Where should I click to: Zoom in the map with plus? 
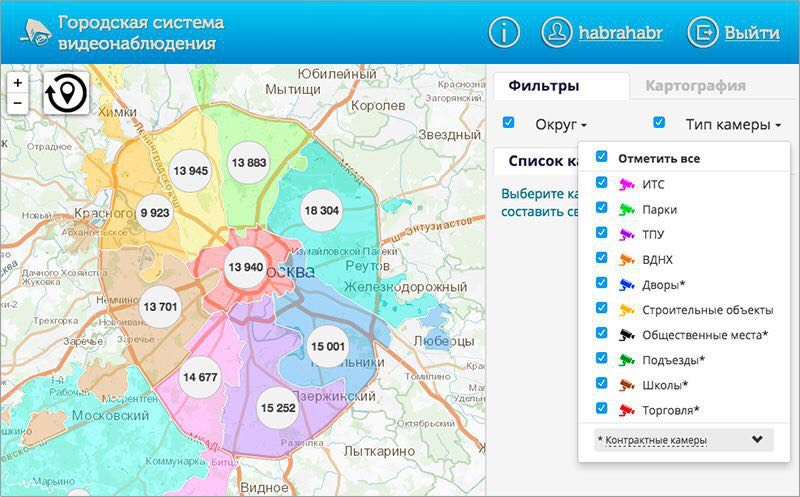(x=18, y=82)
